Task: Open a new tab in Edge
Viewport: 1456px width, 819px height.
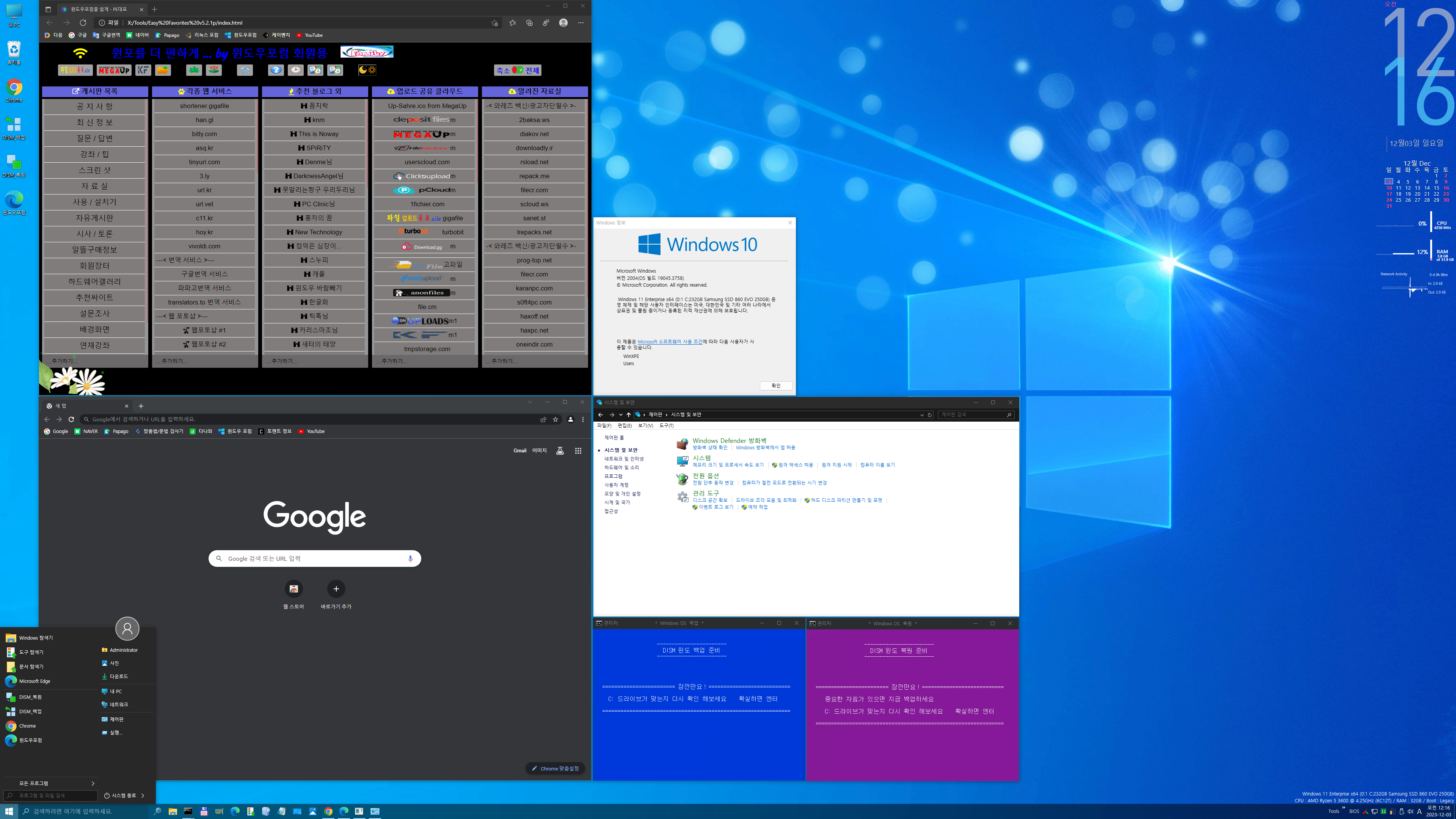Action: pyautogui.click(x=154, y=9)
